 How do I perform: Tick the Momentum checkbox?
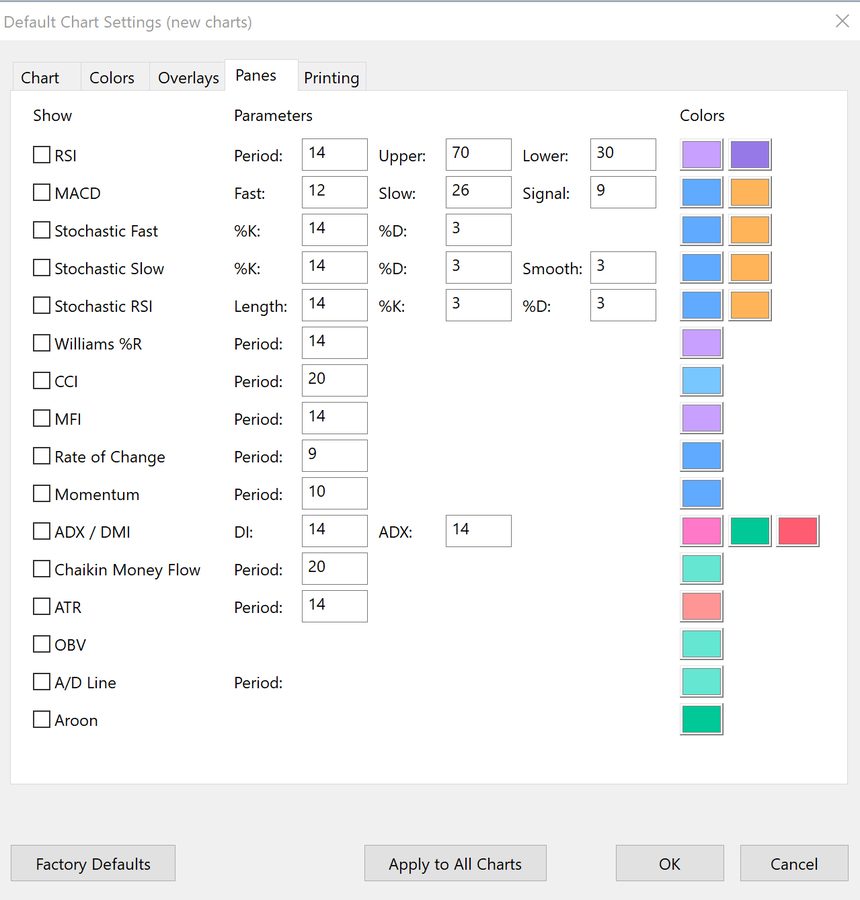pos(41,494)
